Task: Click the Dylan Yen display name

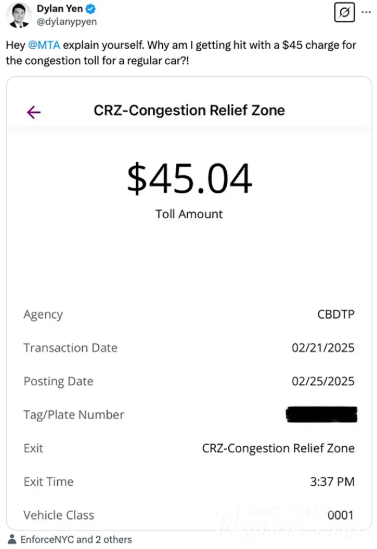Action: coord(60,9)
